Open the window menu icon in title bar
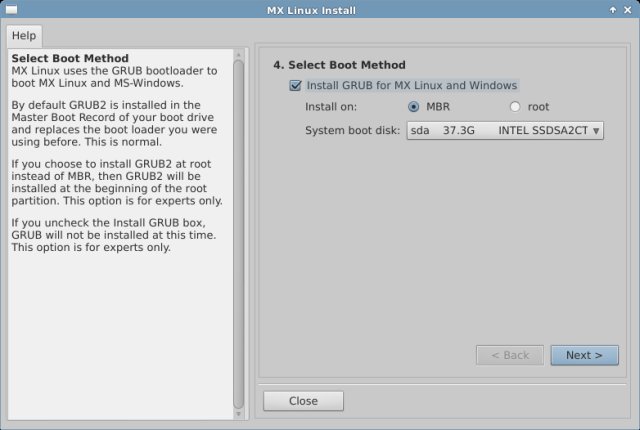The height and width of the screenshot is (430, 640). [x=11, y=9]
